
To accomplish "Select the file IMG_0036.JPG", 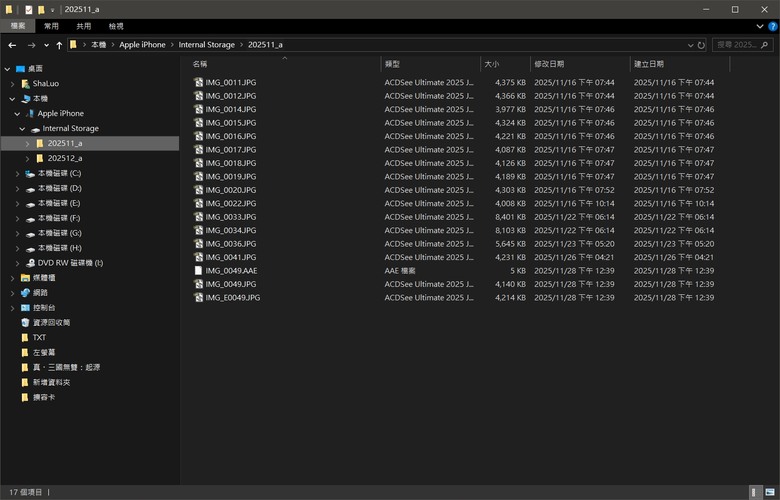I will pyautogui.click(x=231, y=244).
